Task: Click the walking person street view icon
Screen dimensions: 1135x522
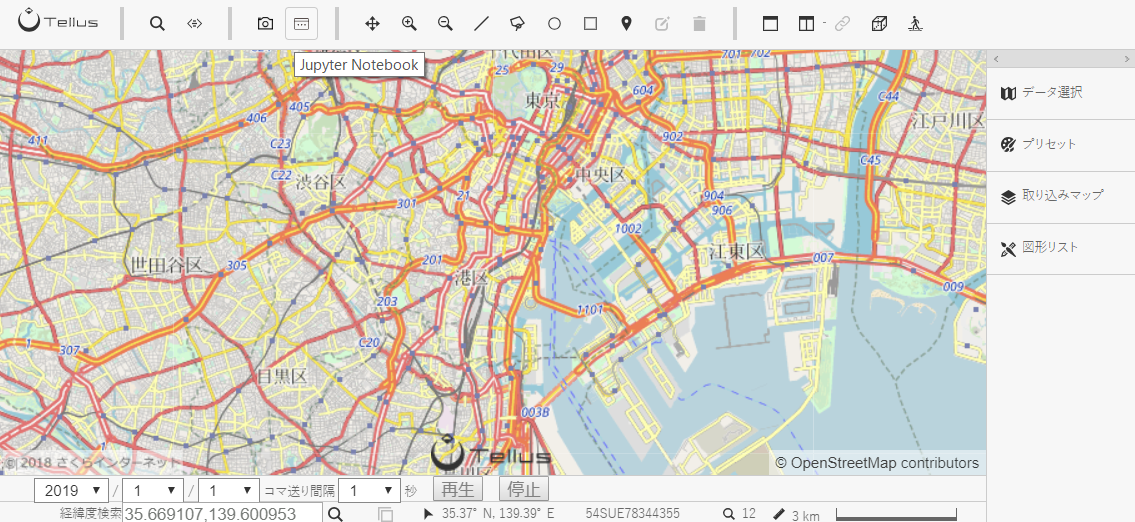Action: [x=915, y=24]
